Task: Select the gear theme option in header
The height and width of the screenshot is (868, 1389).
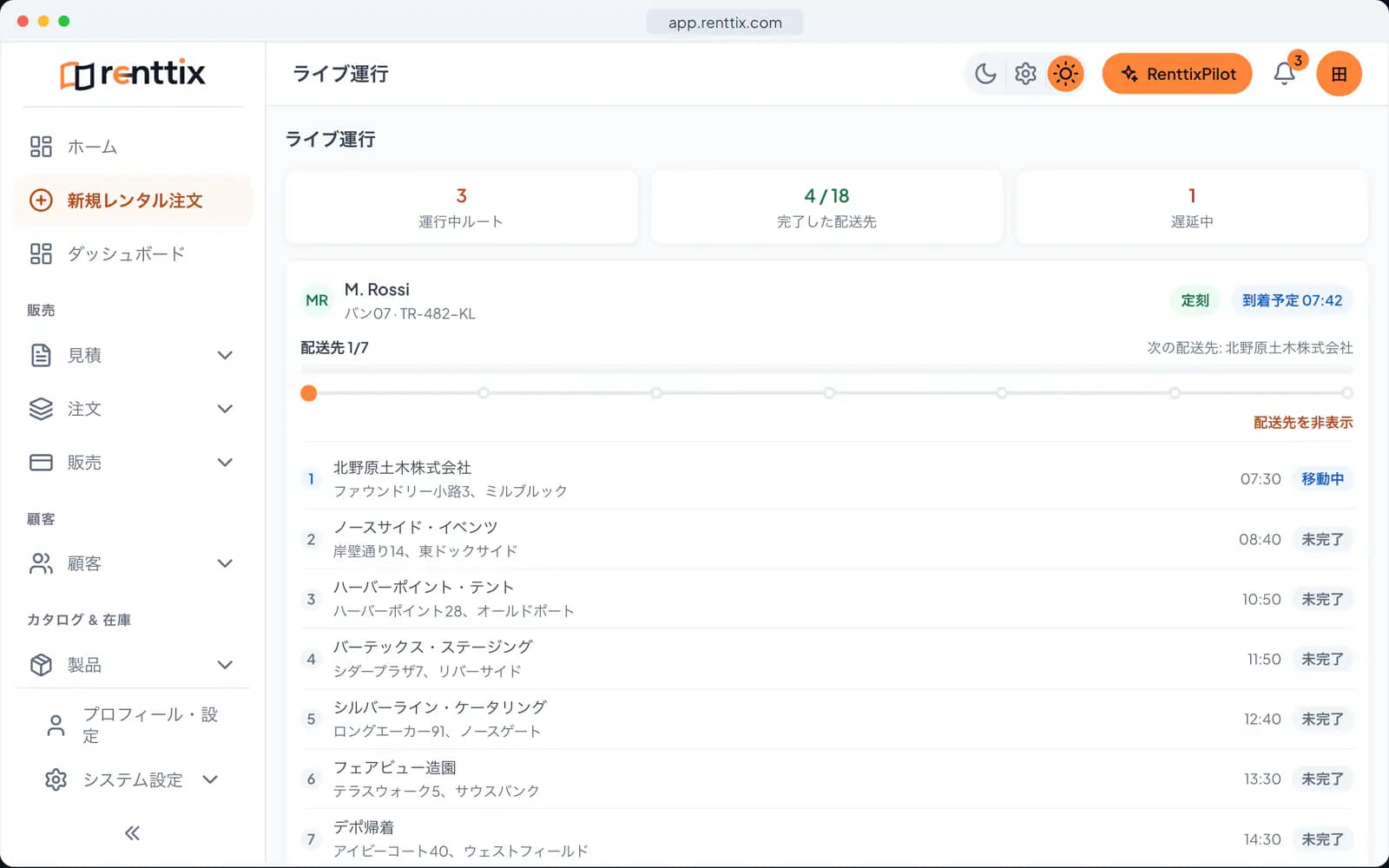Action: pos(1025,74)
